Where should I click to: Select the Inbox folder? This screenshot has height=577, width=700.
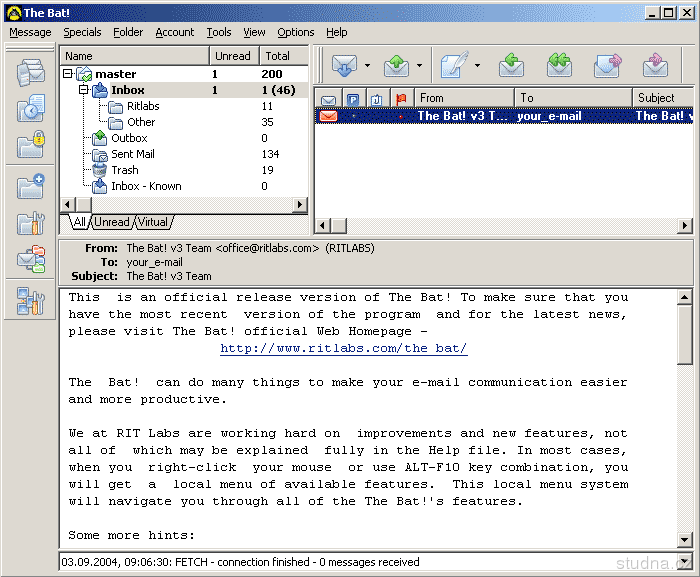tap(127, 90)
